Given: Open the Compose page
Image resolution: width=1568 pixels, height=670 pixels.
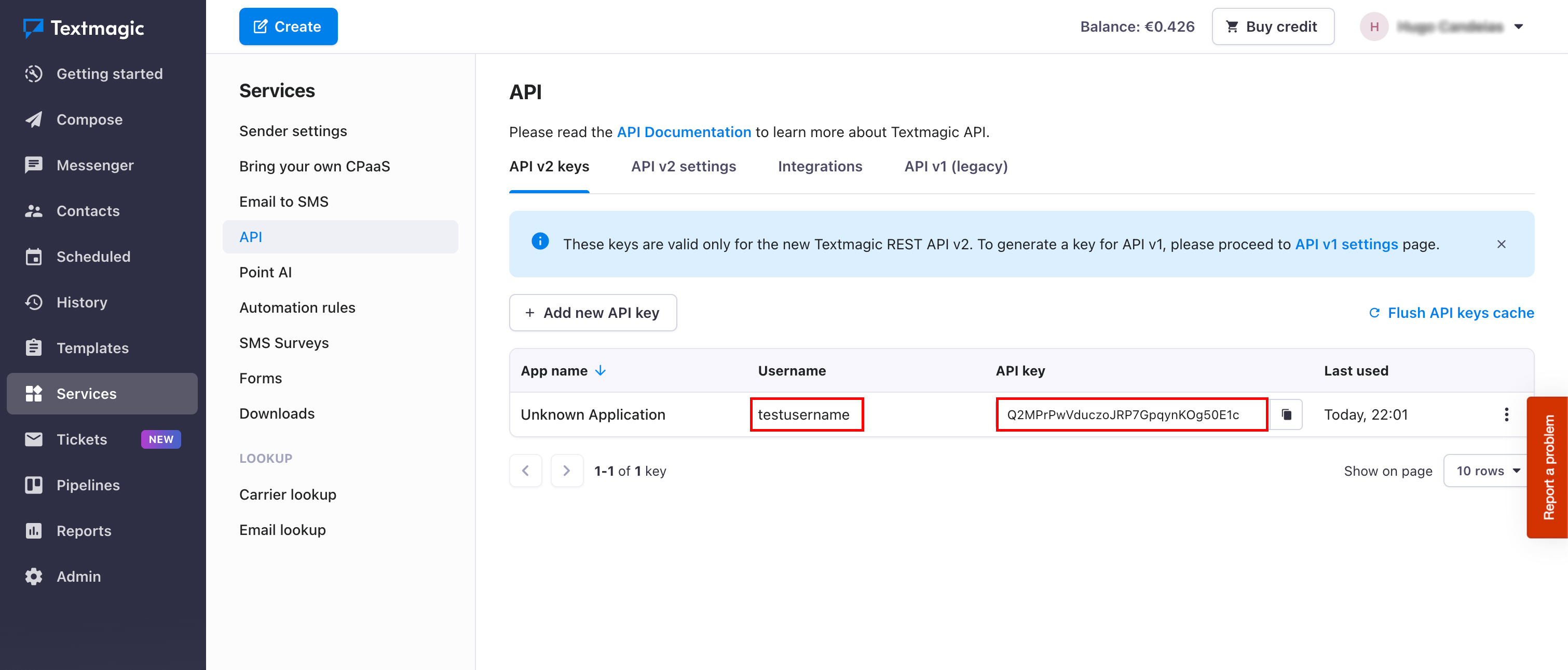Looking at the screenshot, I should 102,119.
